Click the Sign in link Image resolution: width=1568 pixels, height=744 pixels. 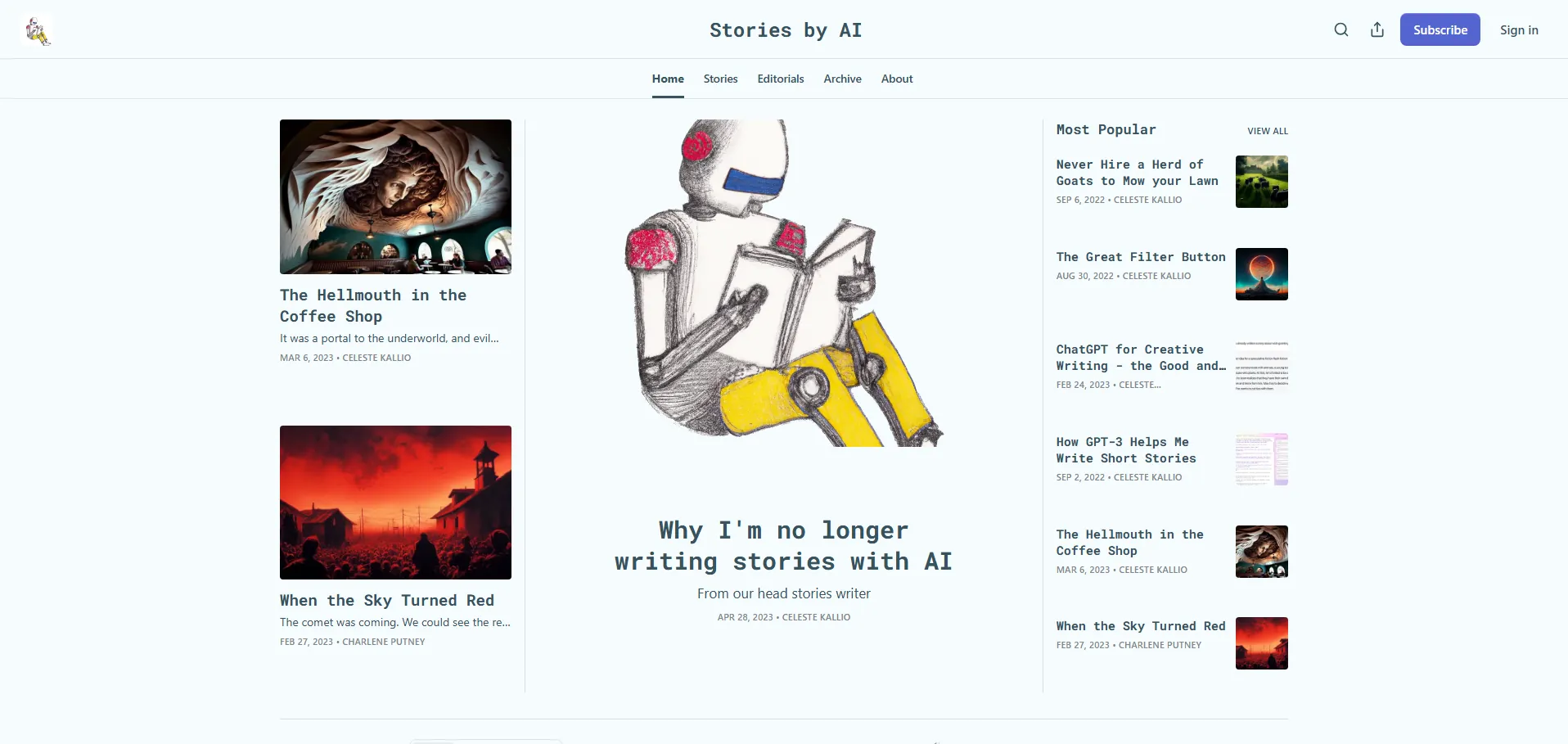point(1518,30)
